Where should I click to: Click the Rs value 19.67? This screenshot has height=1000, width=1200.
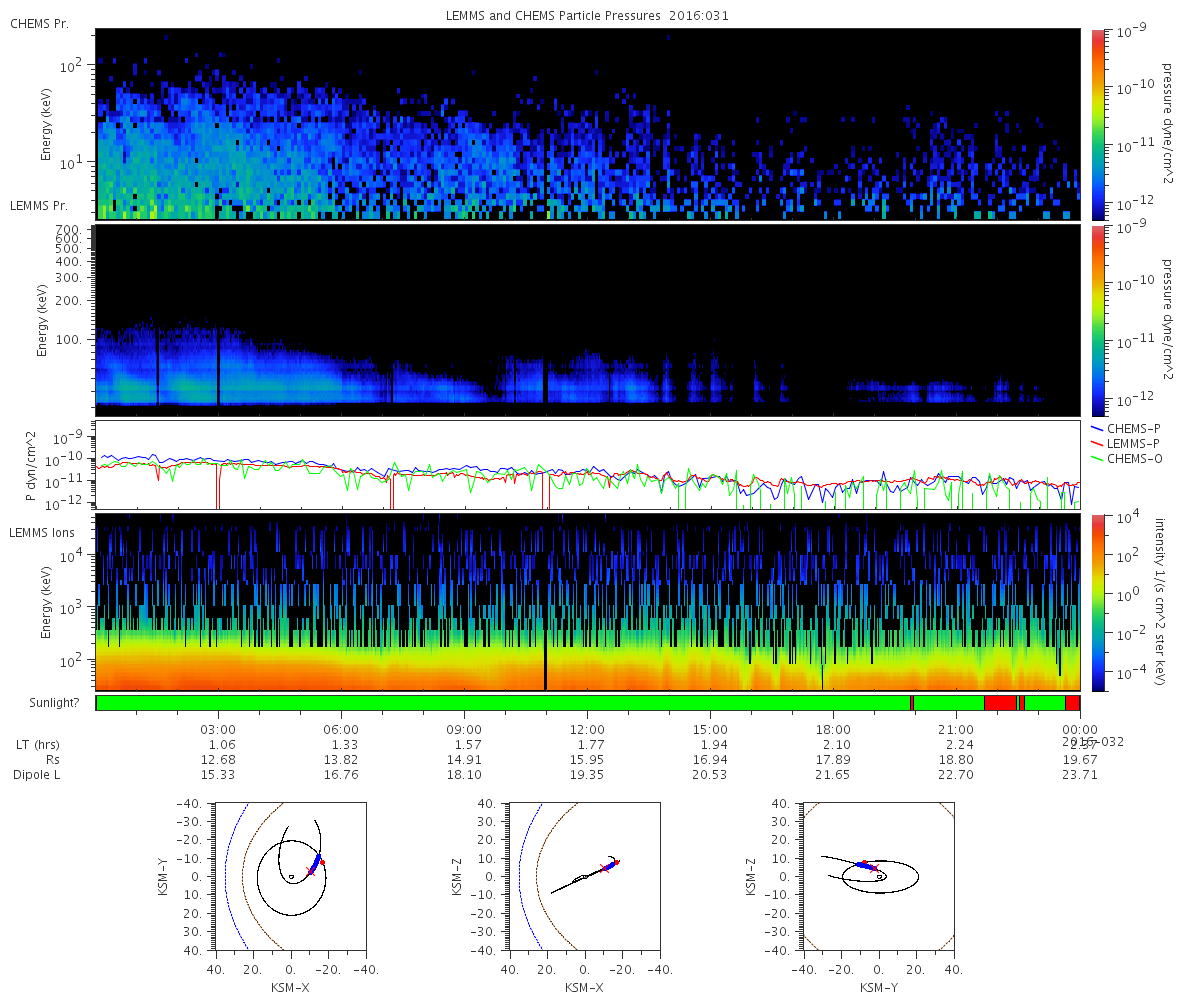[x=1079, y=760]
